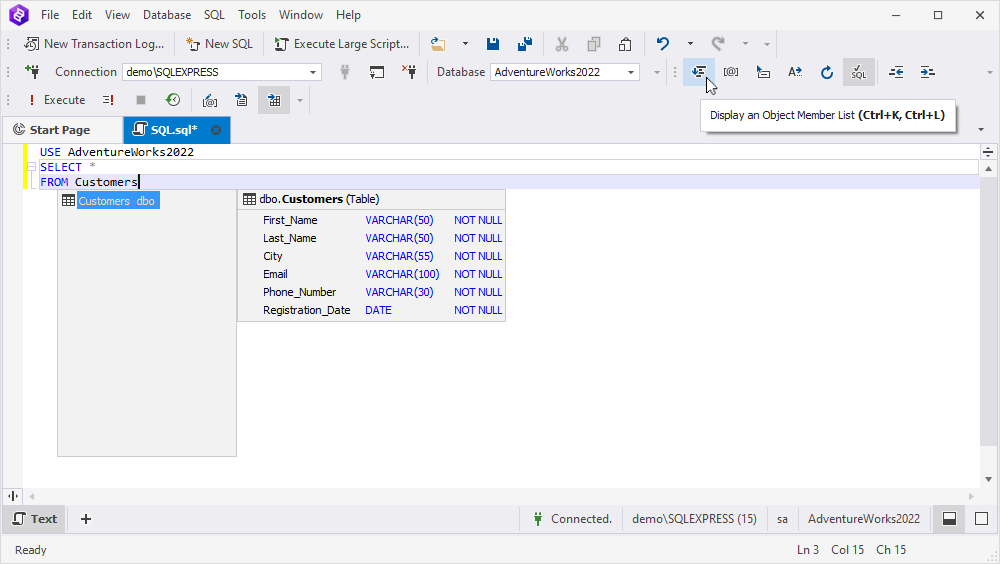Click the Complete Word 'A' arrow icon
This screenshot has height=564, width=1000.
tap(795, 72)
